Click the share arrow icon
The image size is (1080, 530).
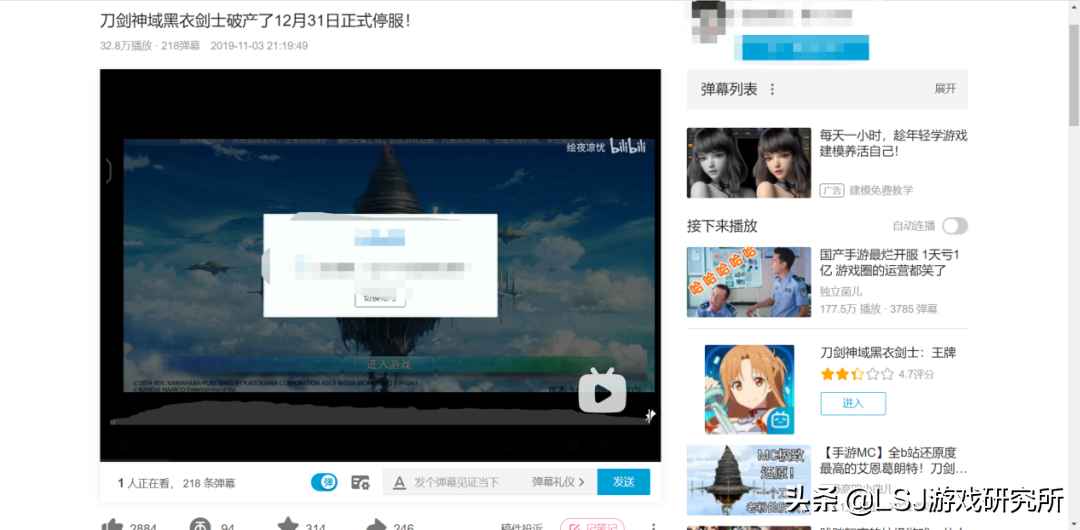(376, 524)
